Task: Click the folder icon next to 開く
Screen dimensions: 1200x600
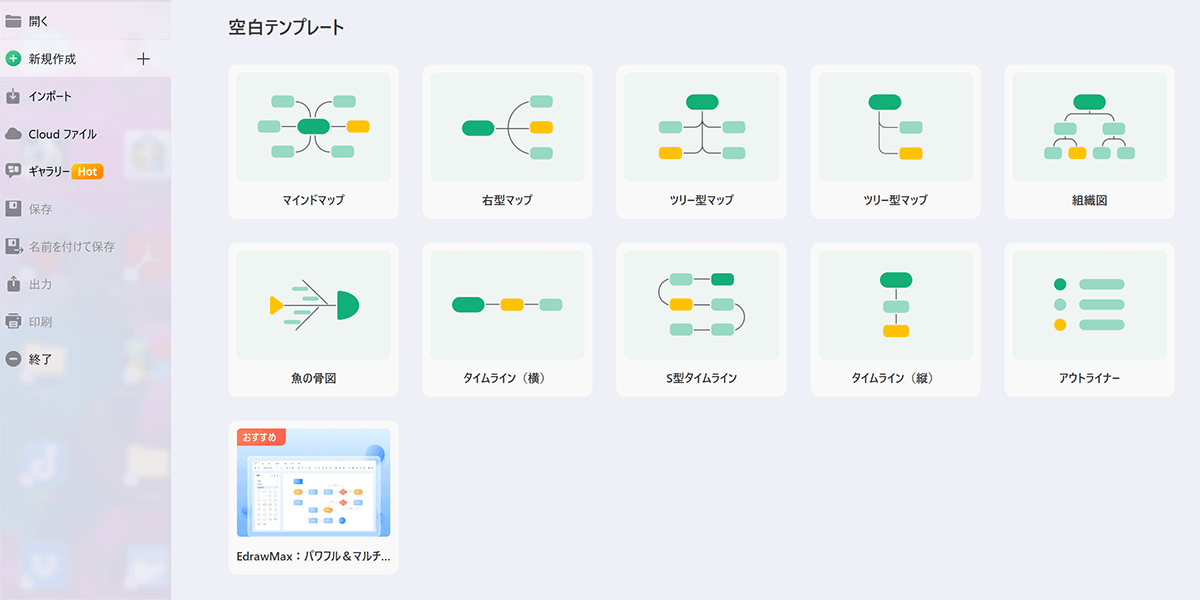Action: [x=13, y=21]
